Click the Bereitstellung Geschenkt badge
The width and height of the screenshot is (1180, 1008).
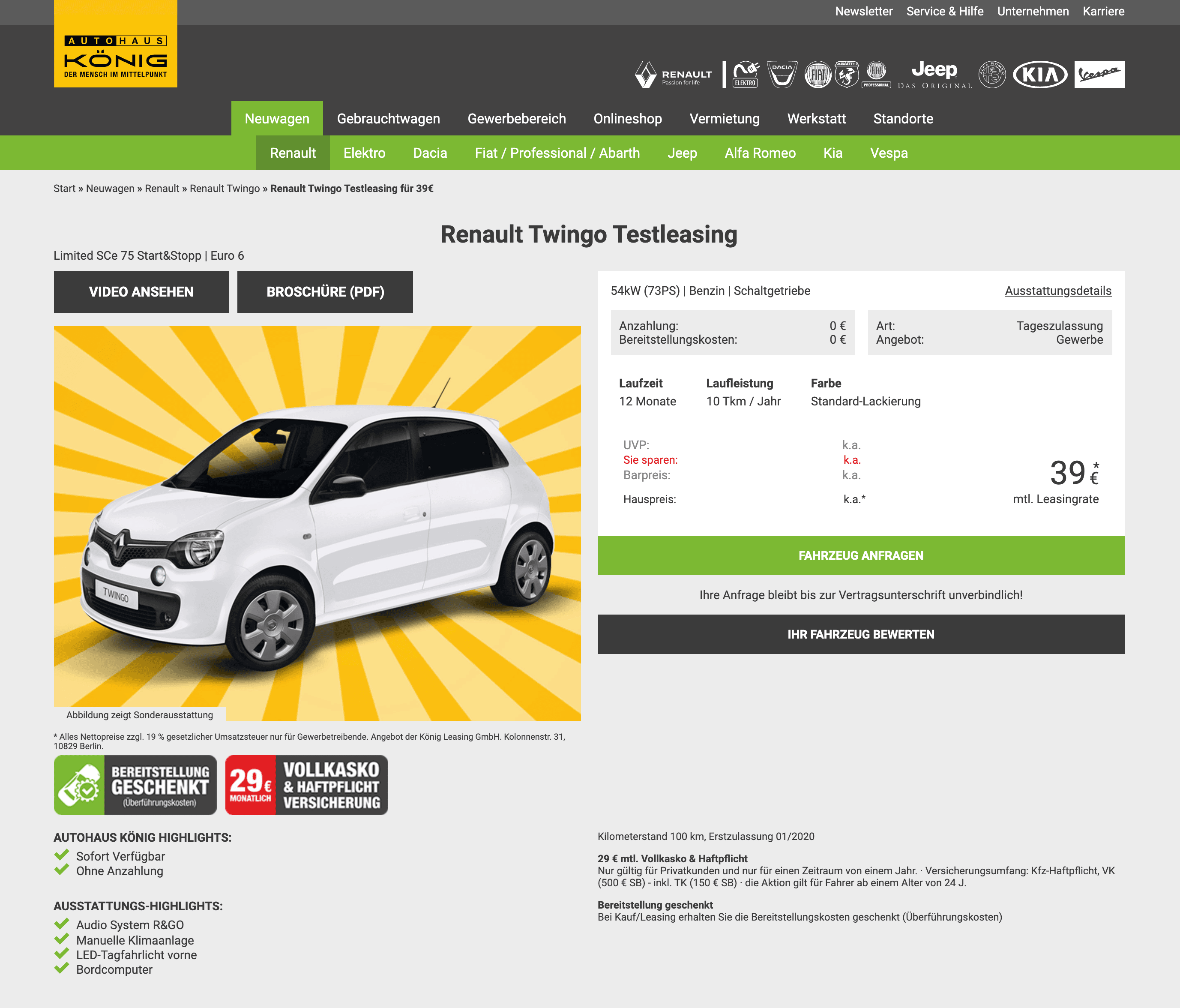[135, 785]
